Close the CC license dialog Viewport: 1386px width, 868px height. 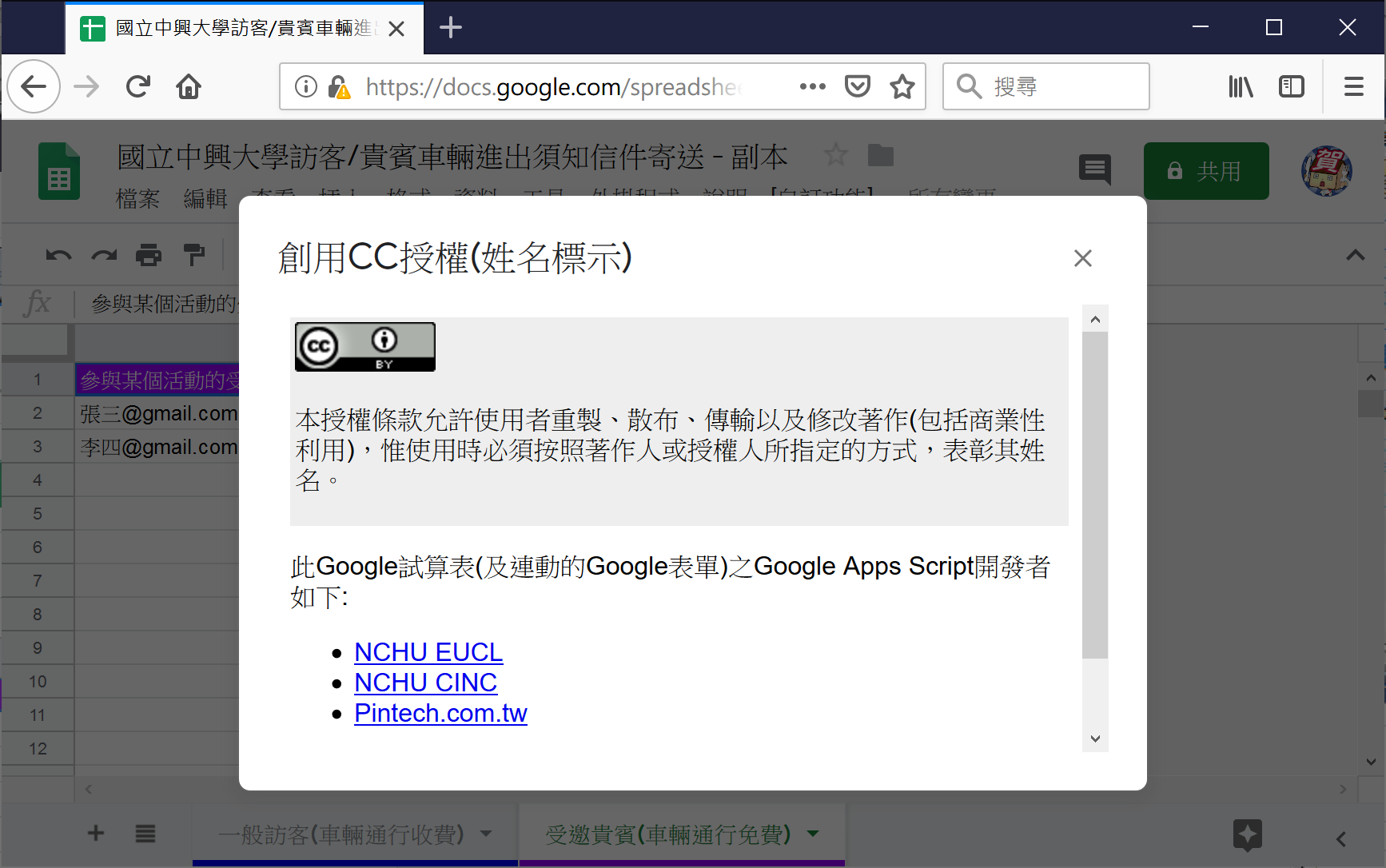point(1082,258)
